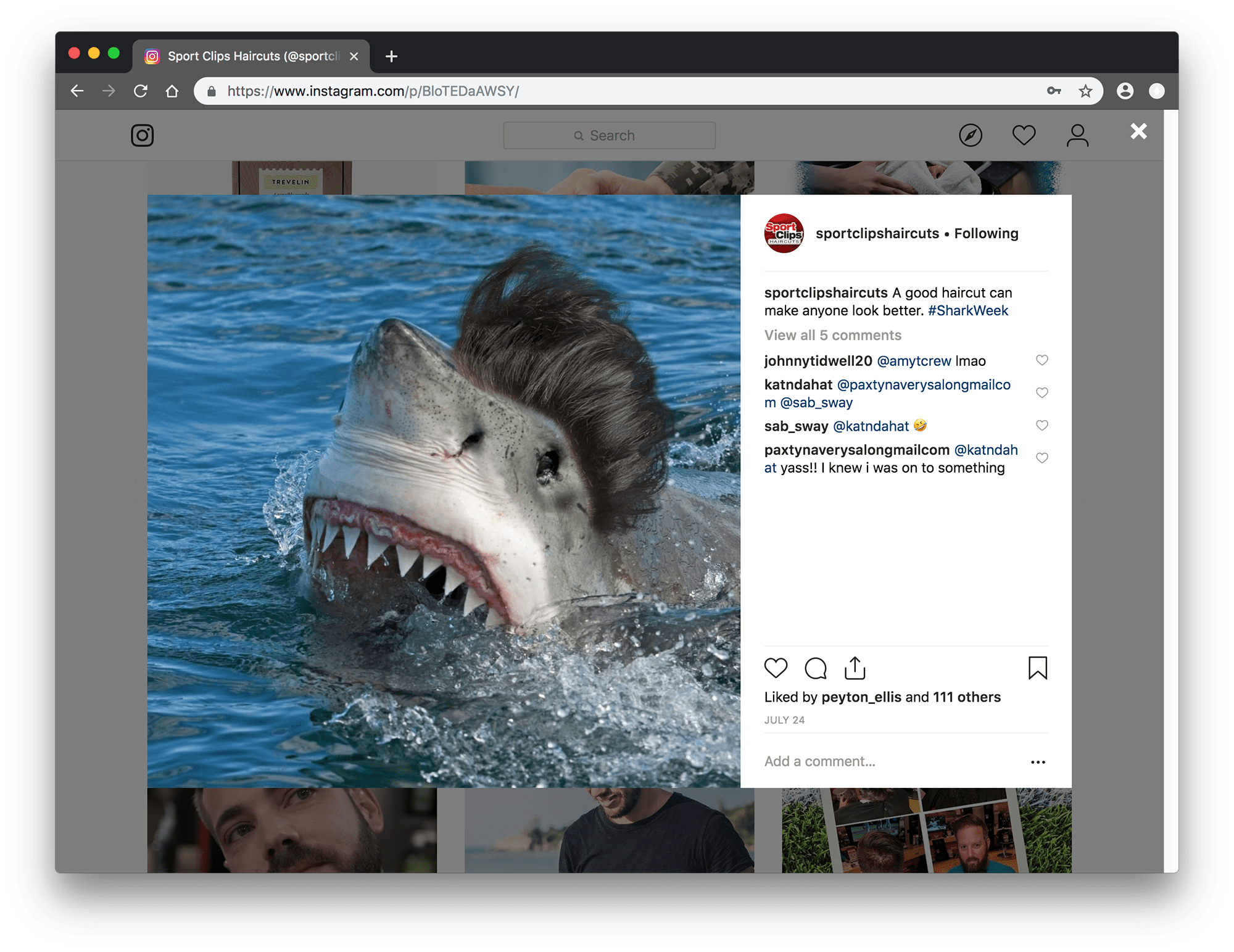Click the address bar URL

373,91
